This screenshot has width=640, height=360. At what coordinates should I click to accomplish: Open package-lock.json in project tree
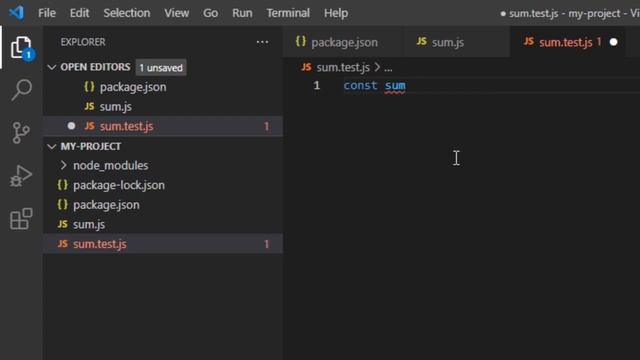click(x=163, y=185)
